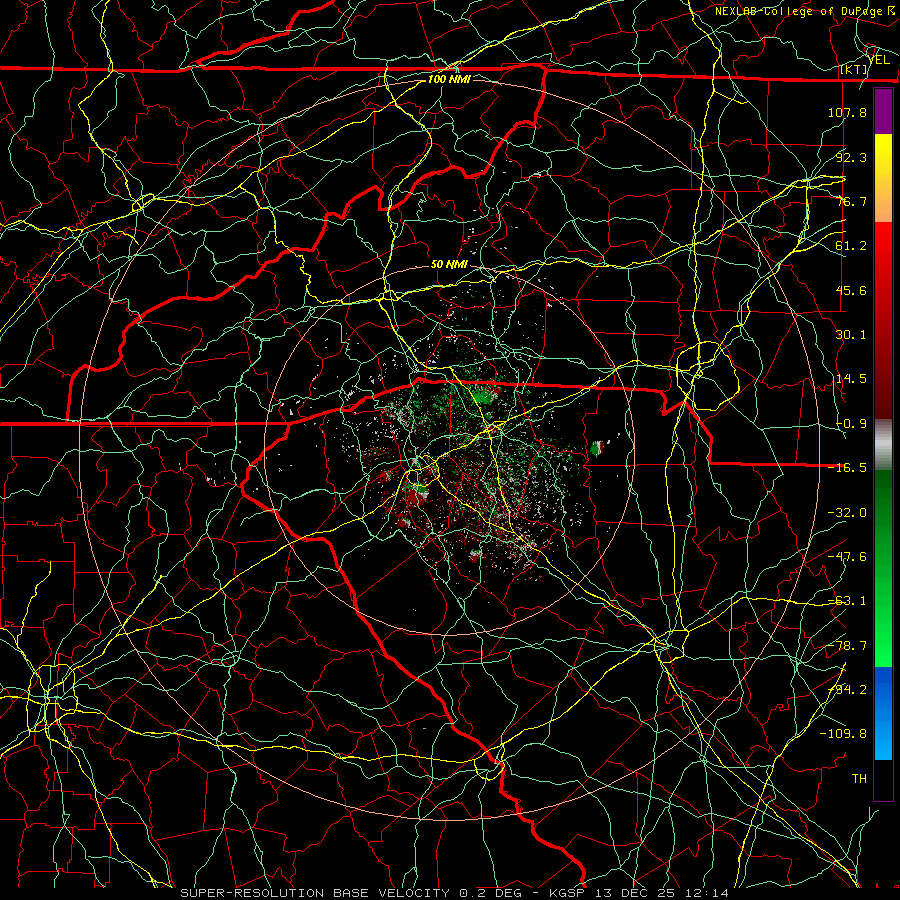Select the -16.5 legend value
900x900 pixels.
[847, 468]
